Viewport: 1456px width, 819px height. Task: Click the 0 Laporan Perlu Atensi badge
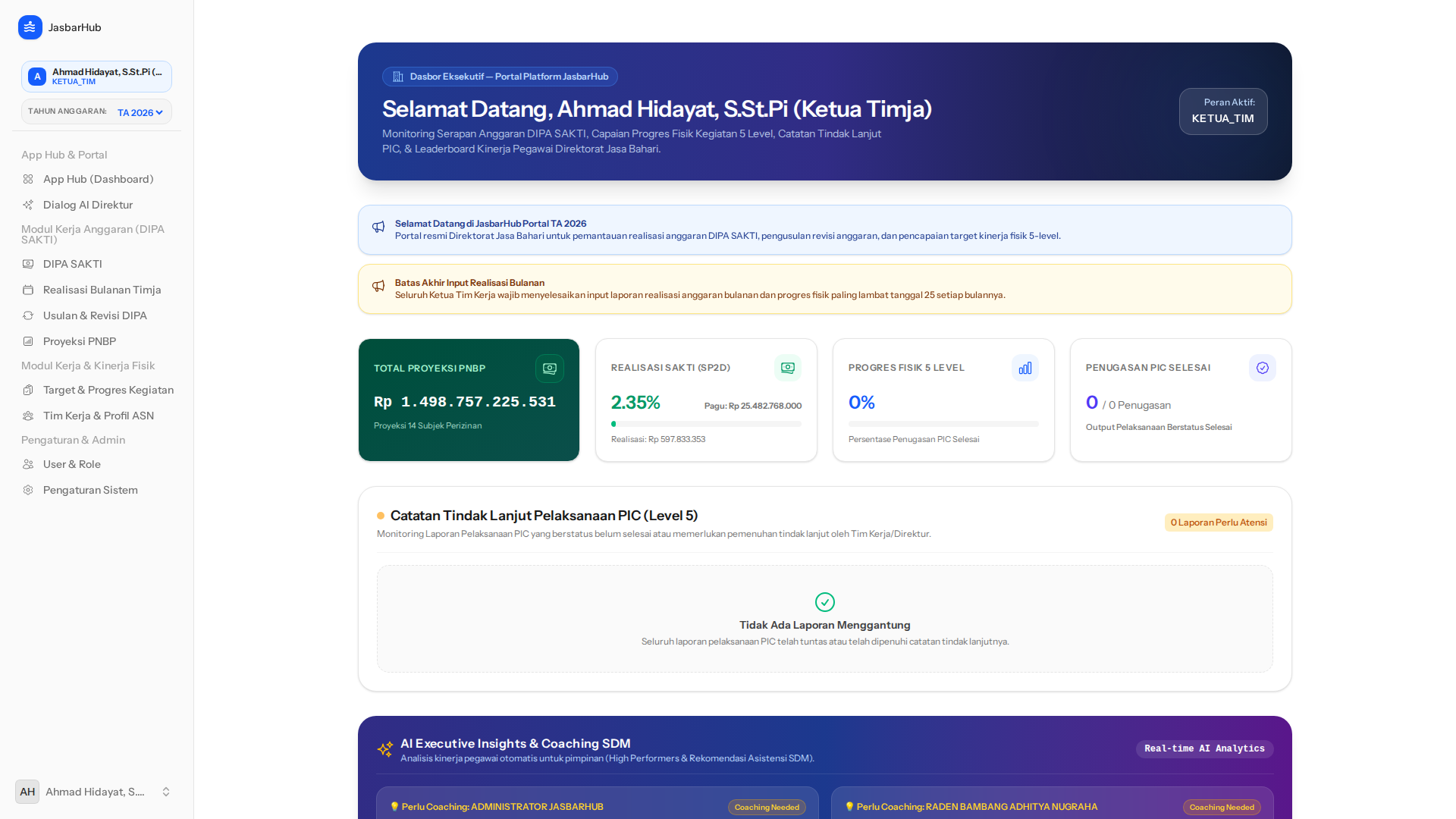coord(1219,522)
